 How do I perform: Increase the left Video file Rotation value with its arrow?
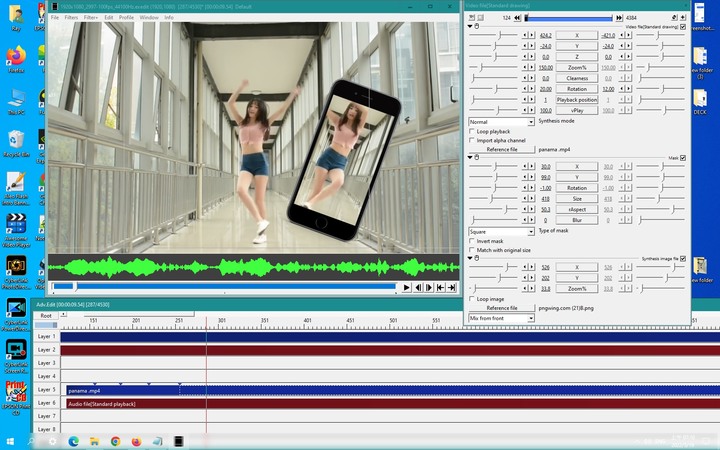[532, 89]
